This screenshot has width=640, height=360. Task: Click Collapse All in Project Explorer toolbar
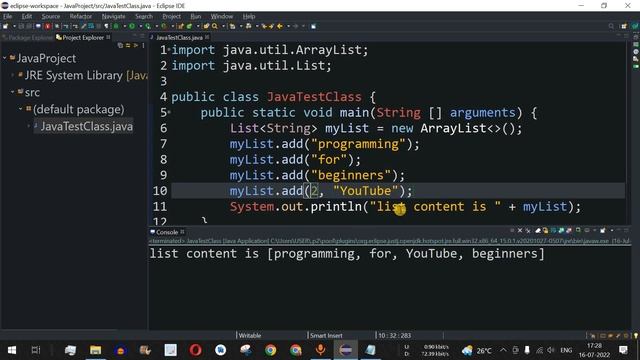pyautogui.click(x=120, y=45)
